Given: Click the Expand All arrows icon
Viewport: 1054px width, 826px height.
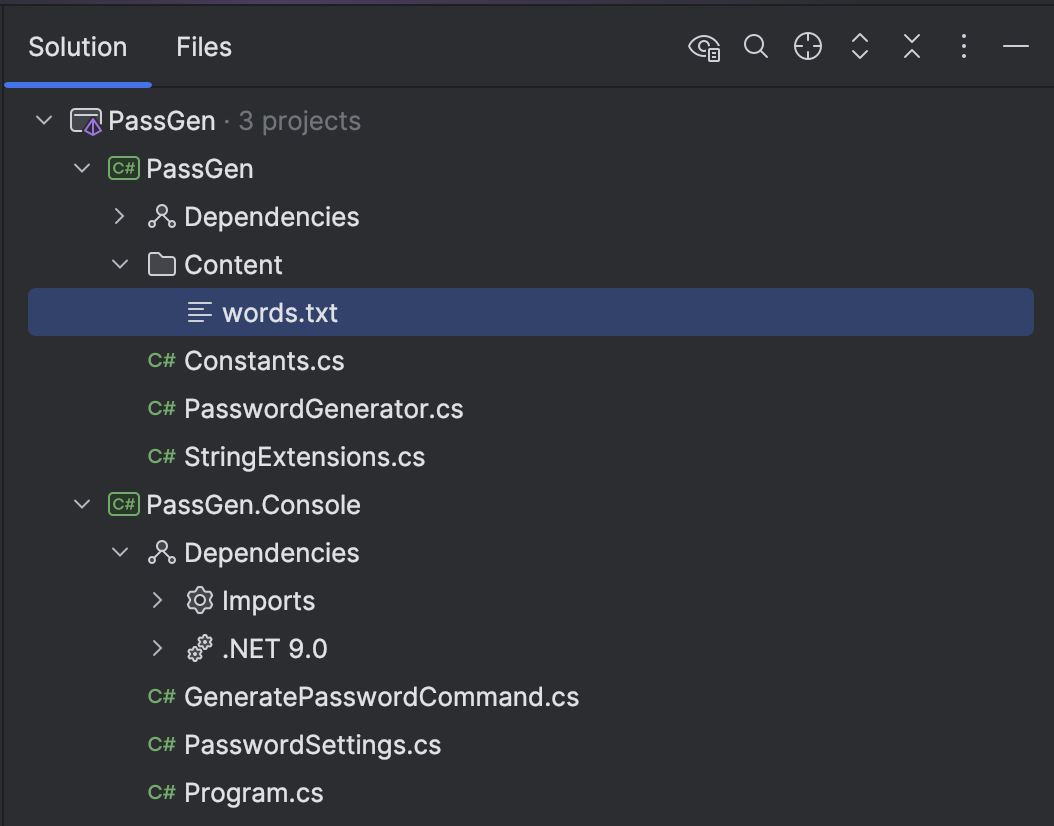Looking at the screenshot, I should [x=860, y=47].
